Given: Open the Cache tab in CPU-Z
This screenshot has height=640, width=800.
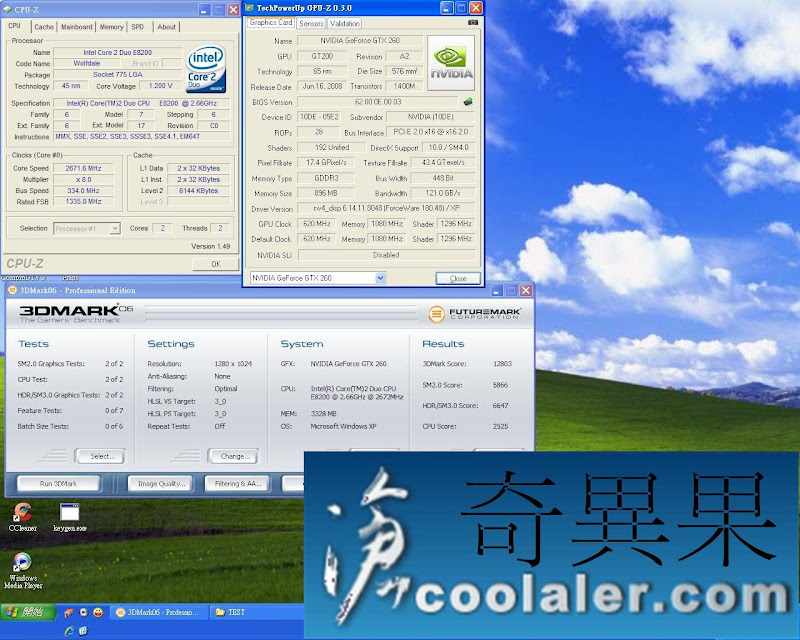Looking at the screenshot, I should click(x=44, y=27).
